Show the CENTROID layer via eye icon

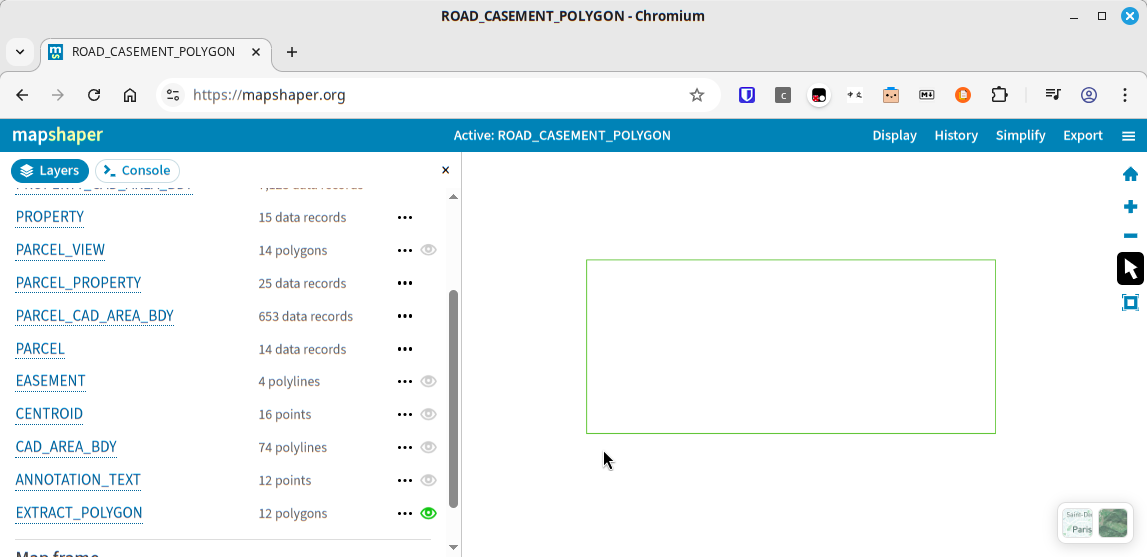click(x=429, y=414)
